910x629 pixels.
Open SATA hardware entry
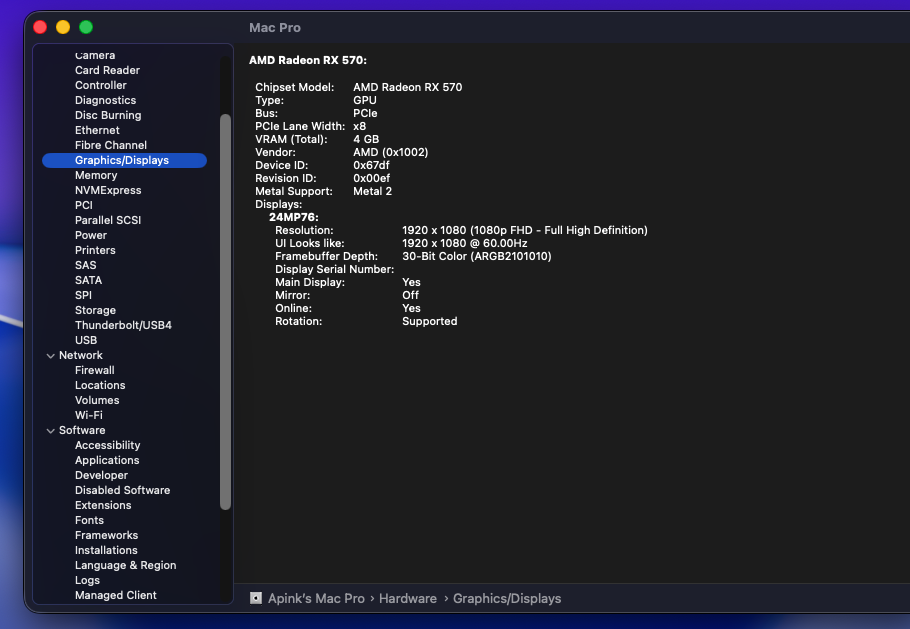[88, 280]
